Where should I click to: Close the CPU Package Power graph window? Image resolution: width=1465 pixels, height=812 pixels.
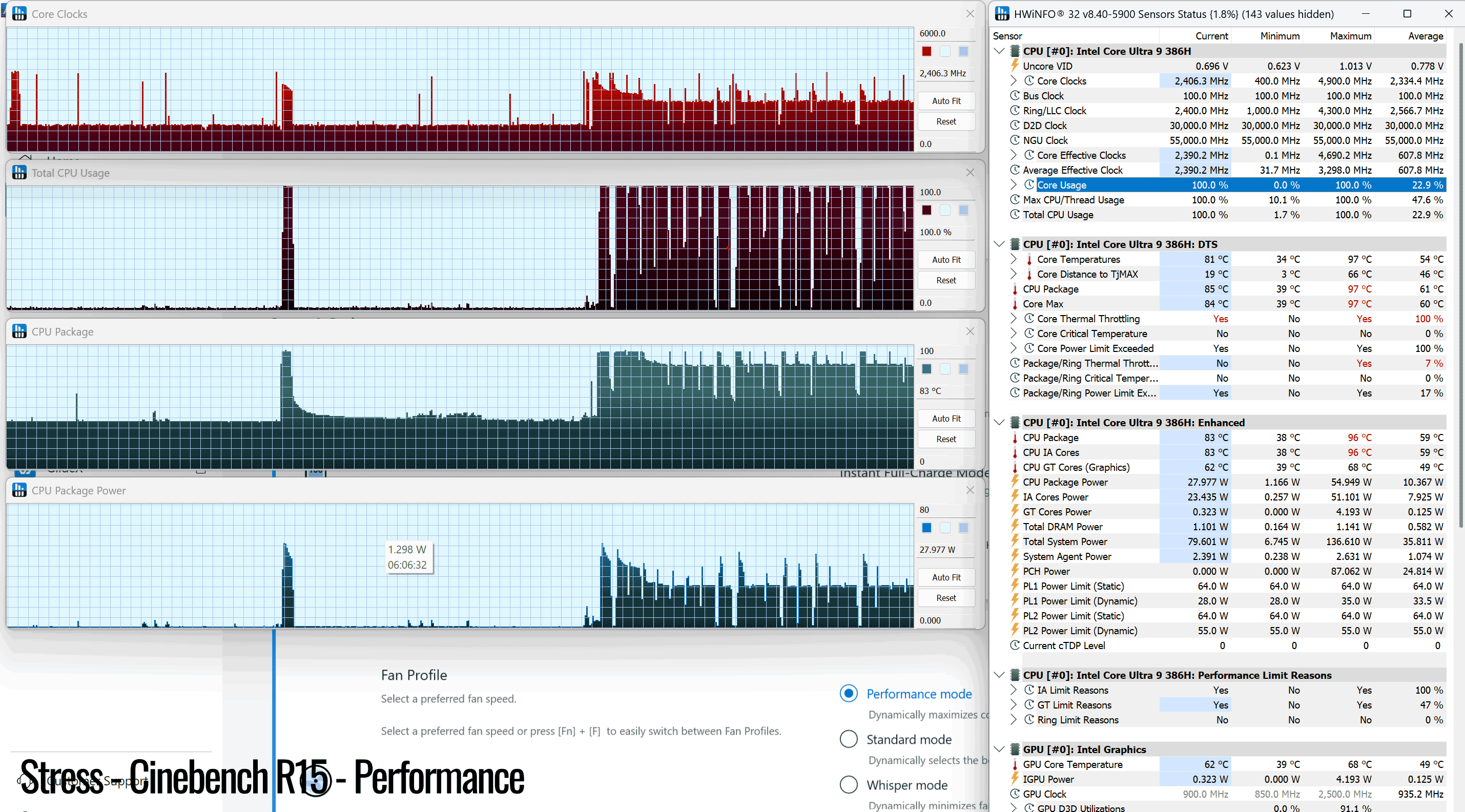pyautogui.click(x=970, y=490)
